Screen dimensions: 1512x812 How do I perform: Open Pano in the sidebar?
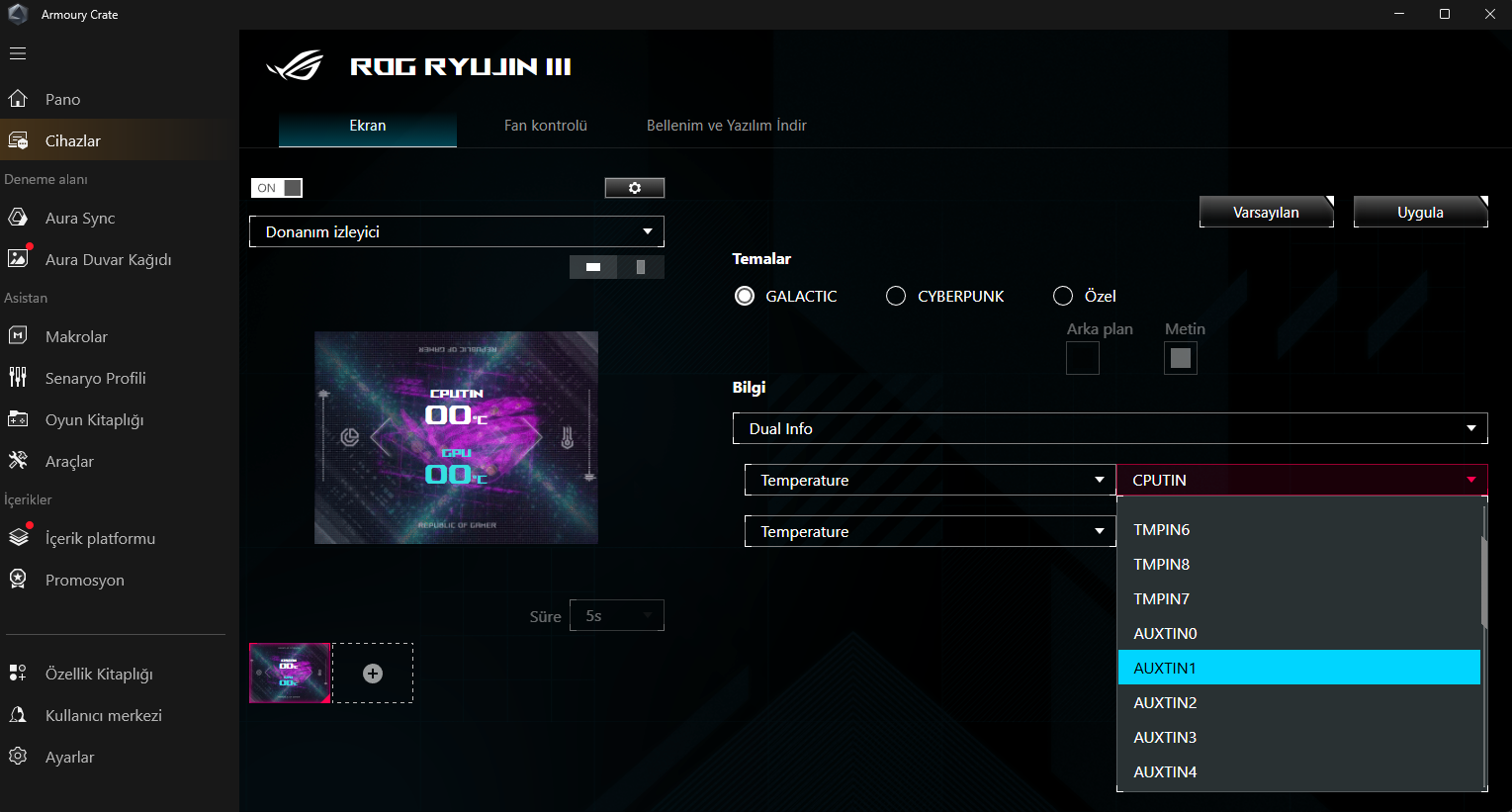(63, 99)
